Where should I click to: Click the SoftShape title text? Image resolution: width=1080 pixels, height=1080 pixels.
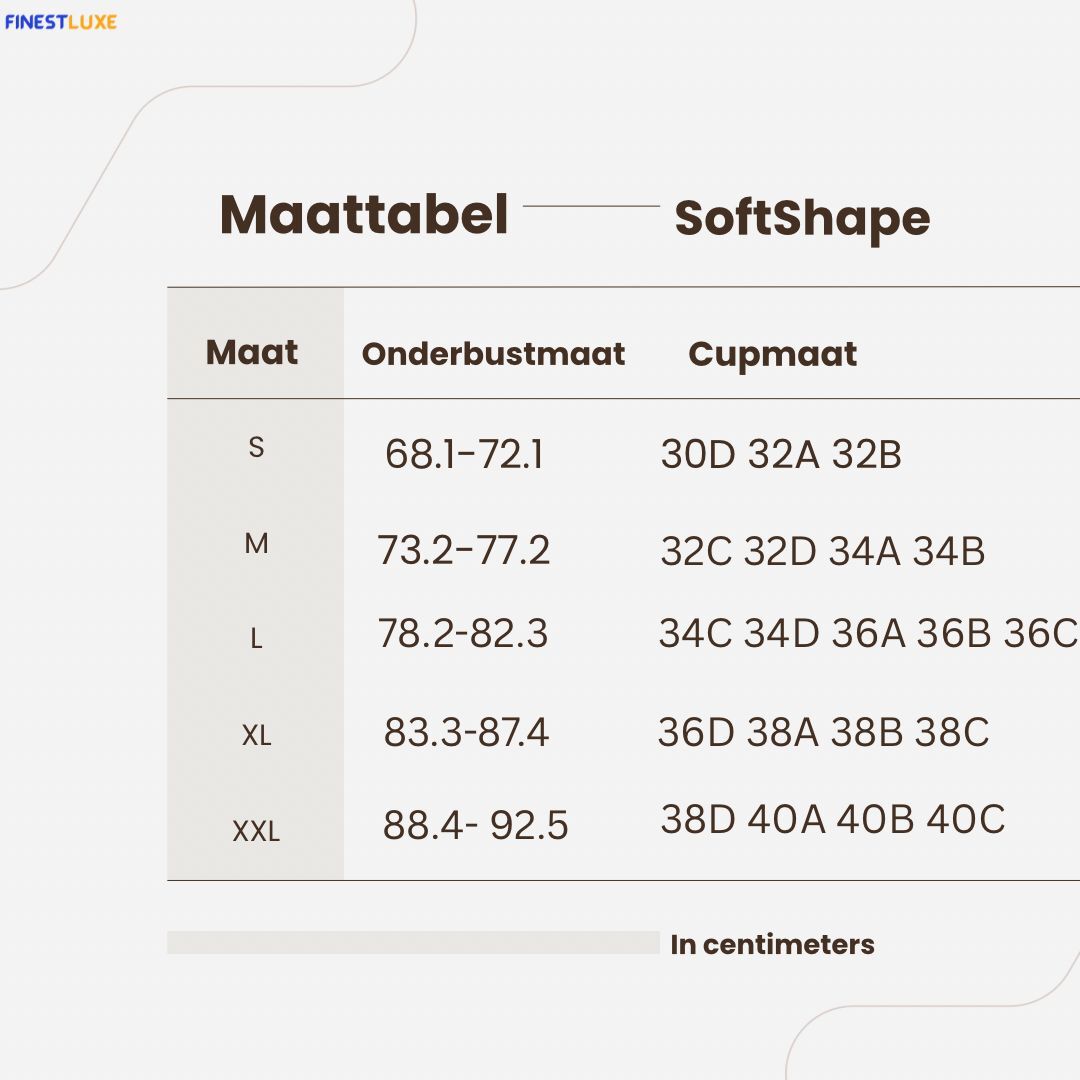(802, 218)
